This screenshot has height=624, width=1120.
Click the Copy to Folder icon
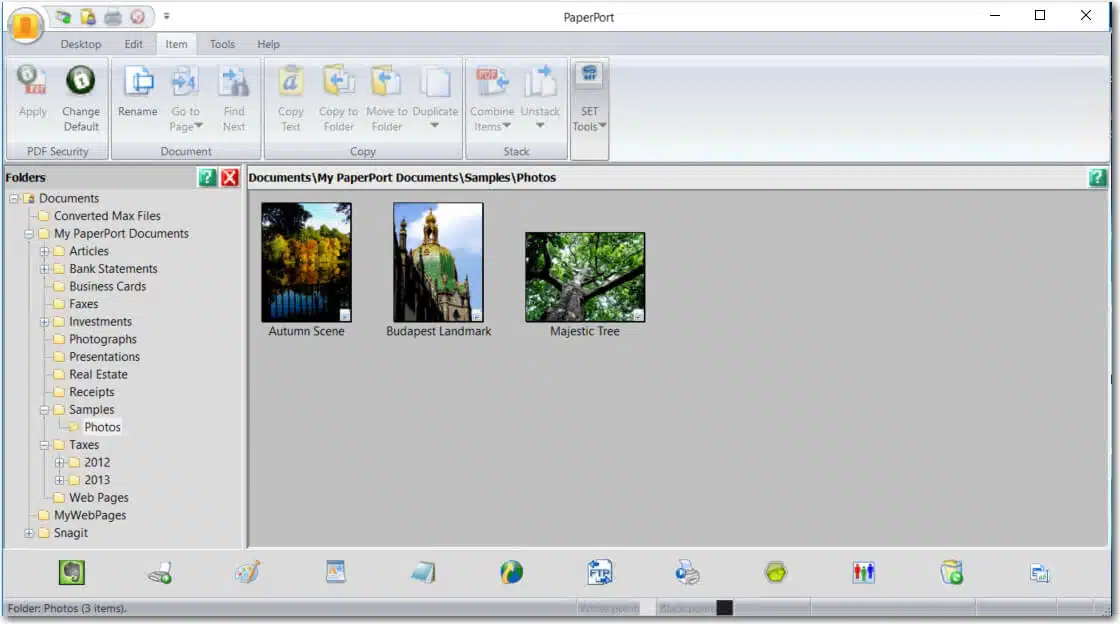tap(339, 81)
